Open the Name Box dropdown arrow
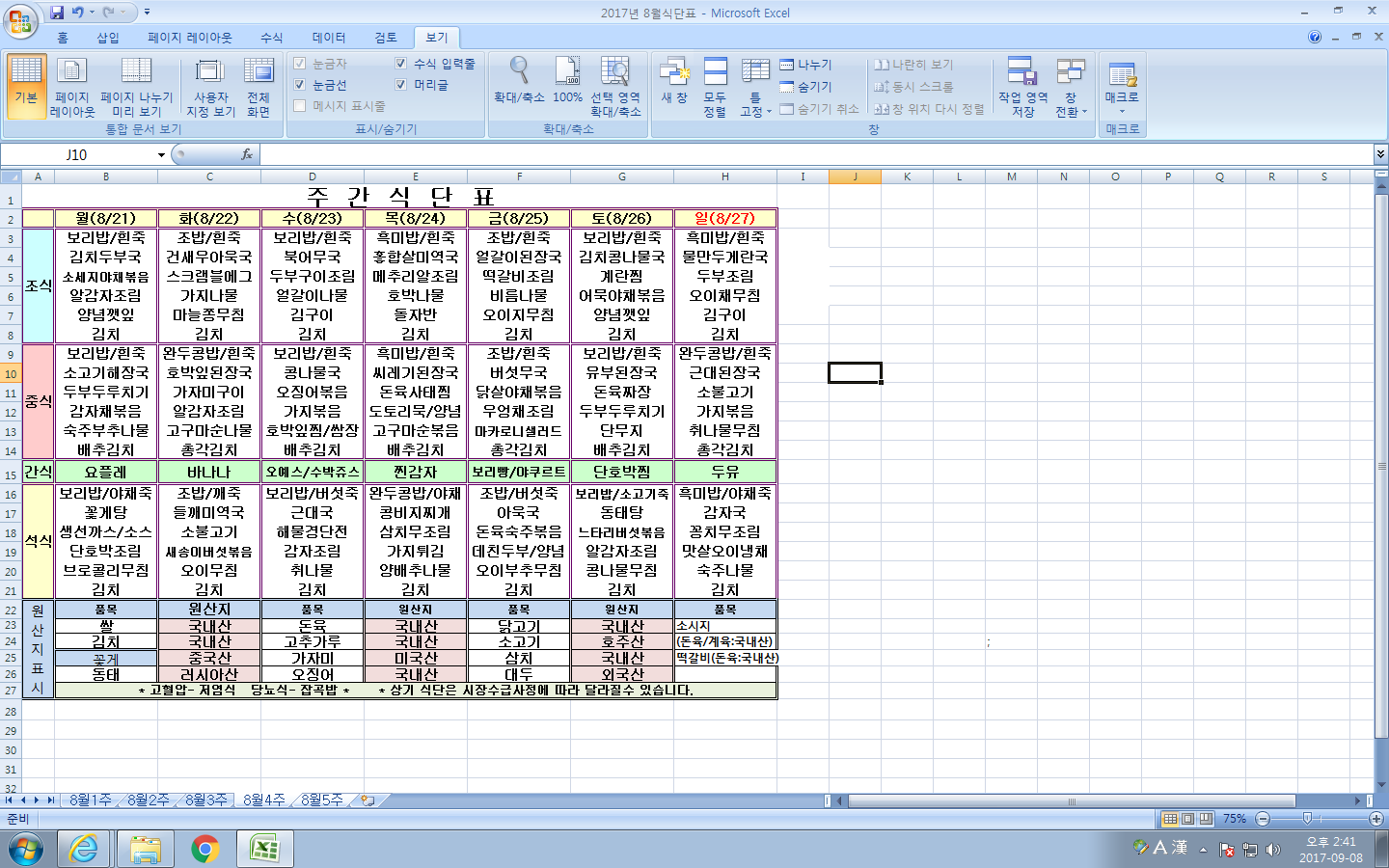Image resolution: width=1389 pixels, height=868 pixels. click(161, 155)
